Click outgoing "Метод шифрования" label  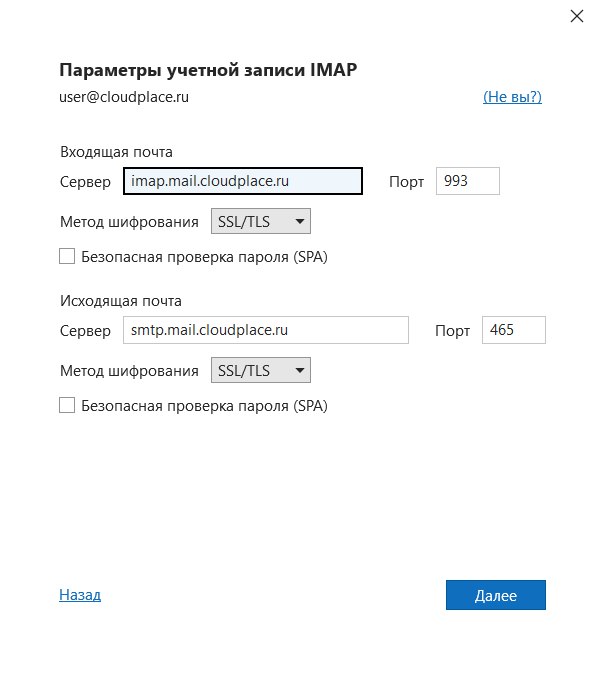(129, 371)
